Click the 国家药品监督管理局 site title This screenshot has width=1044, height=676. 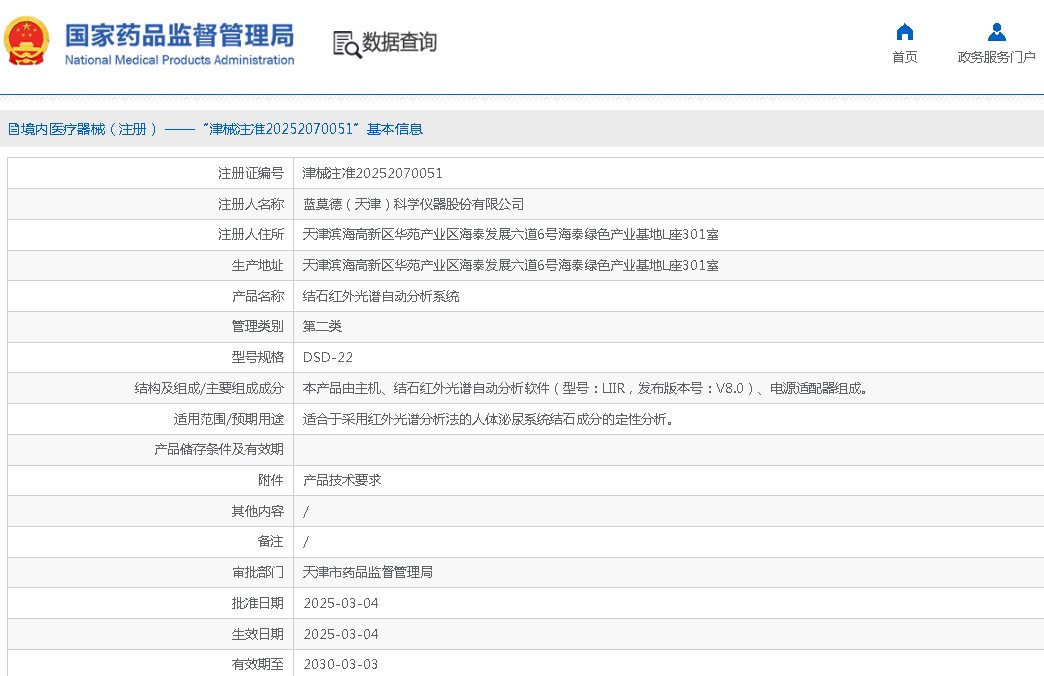(179, 34)
